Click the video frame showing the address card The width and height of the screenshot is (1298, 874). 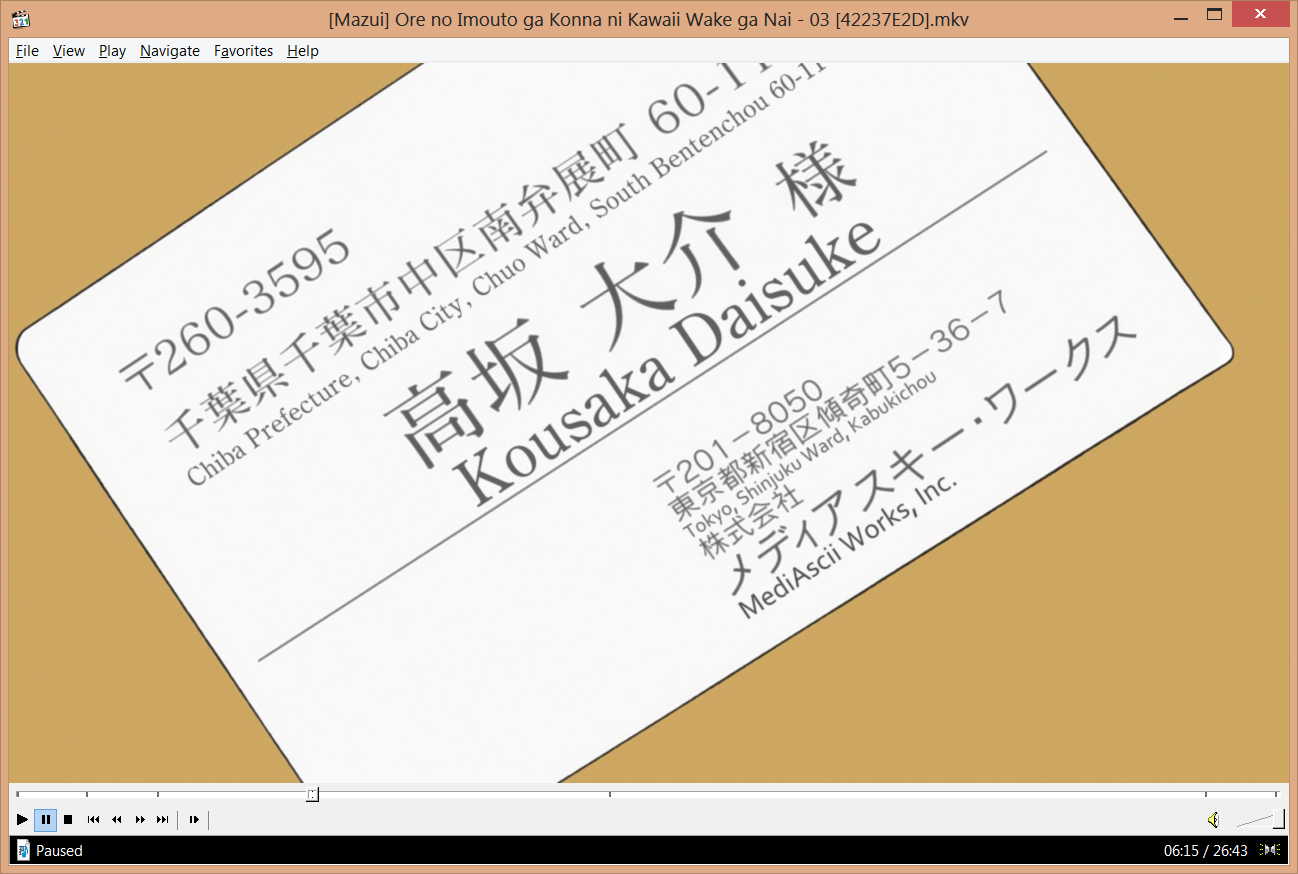(x=648, y=423)
